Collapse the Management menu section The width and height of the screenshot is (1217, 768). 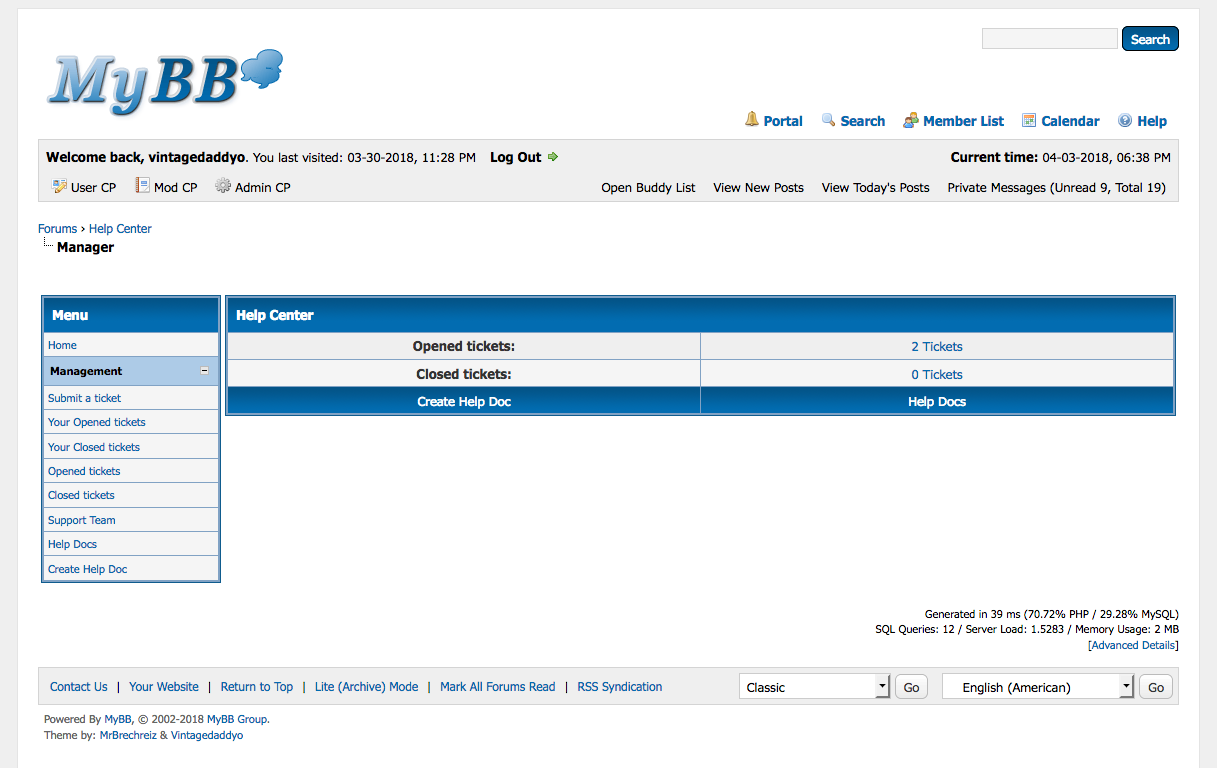pyautogui.click(x=205, y=371)
